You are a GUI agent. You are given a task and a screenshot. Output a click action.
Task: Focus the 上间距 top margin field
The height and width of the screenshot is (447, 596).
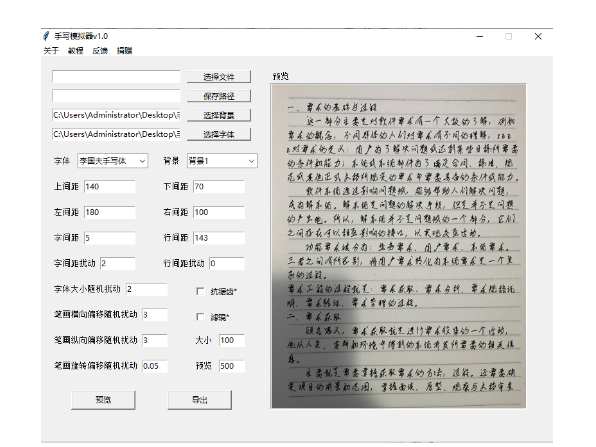(x=109, y=187)
